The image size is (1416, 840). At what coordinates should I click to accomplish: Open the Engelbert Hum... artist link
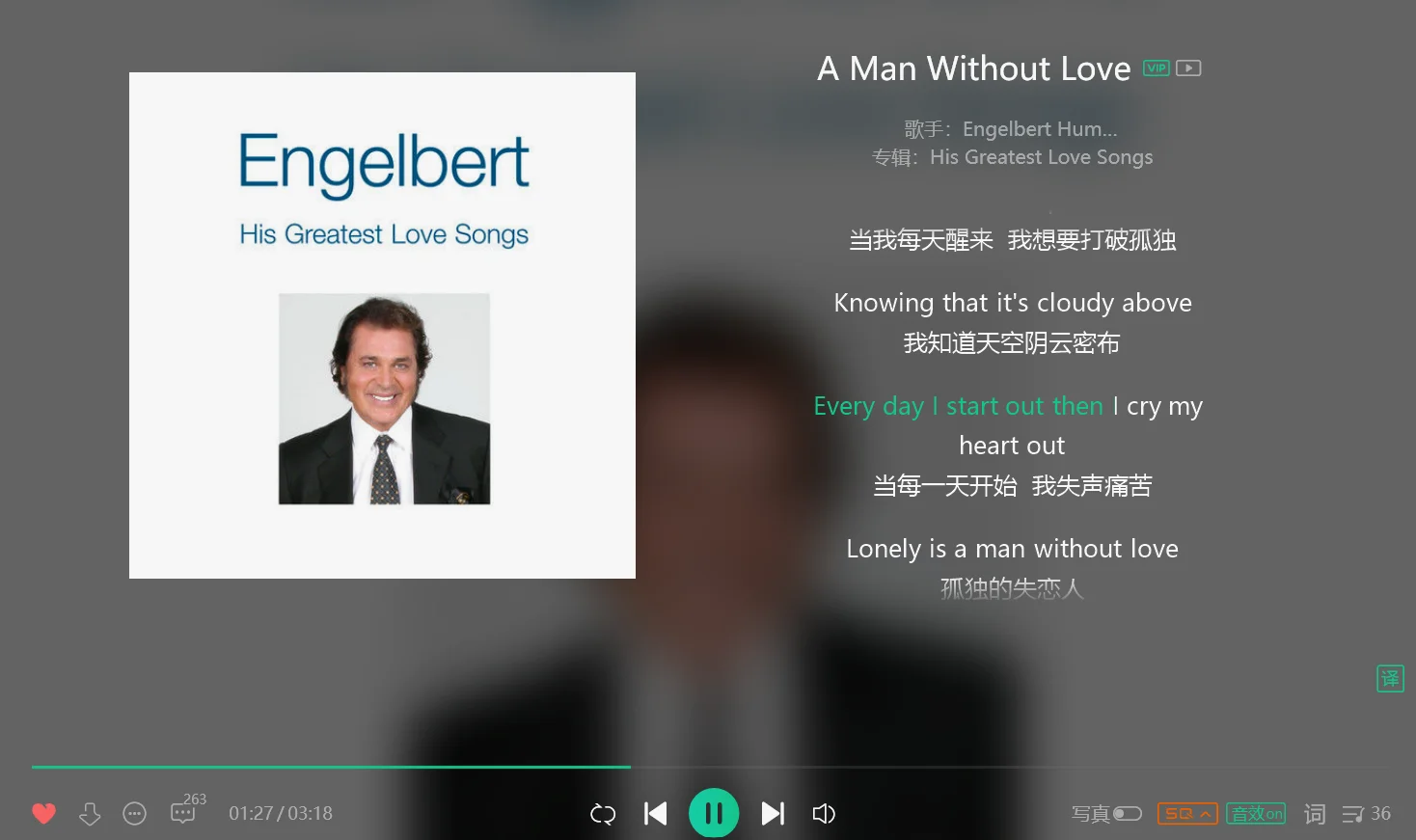(x=1040, y=129)
